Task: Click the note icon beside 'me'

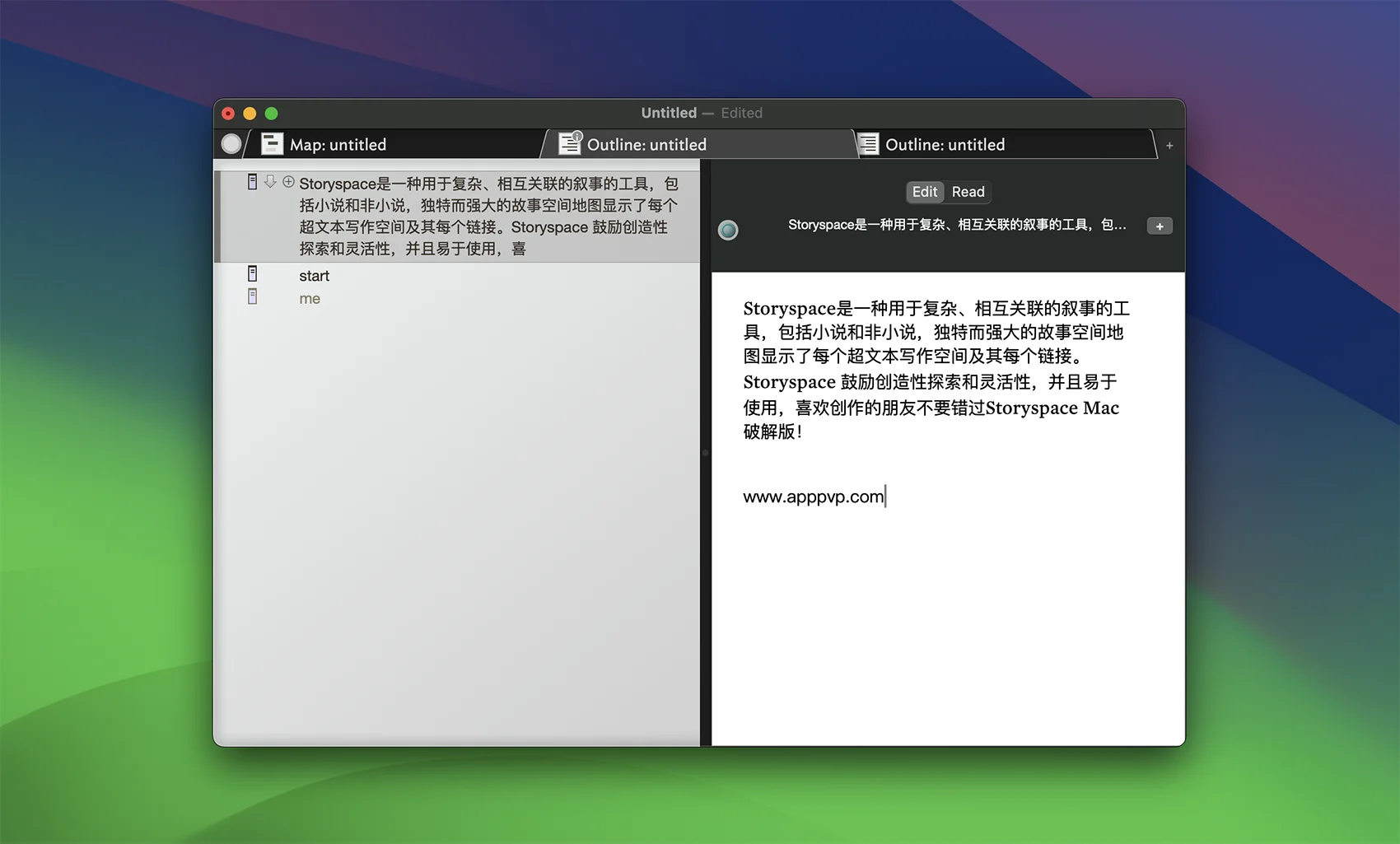Action: pyautogui.click(x=253, y=296)
